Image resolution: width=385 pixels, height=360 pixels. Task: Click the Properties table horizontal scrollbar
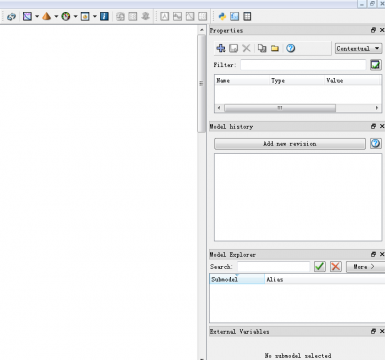[x=280, y=108]
